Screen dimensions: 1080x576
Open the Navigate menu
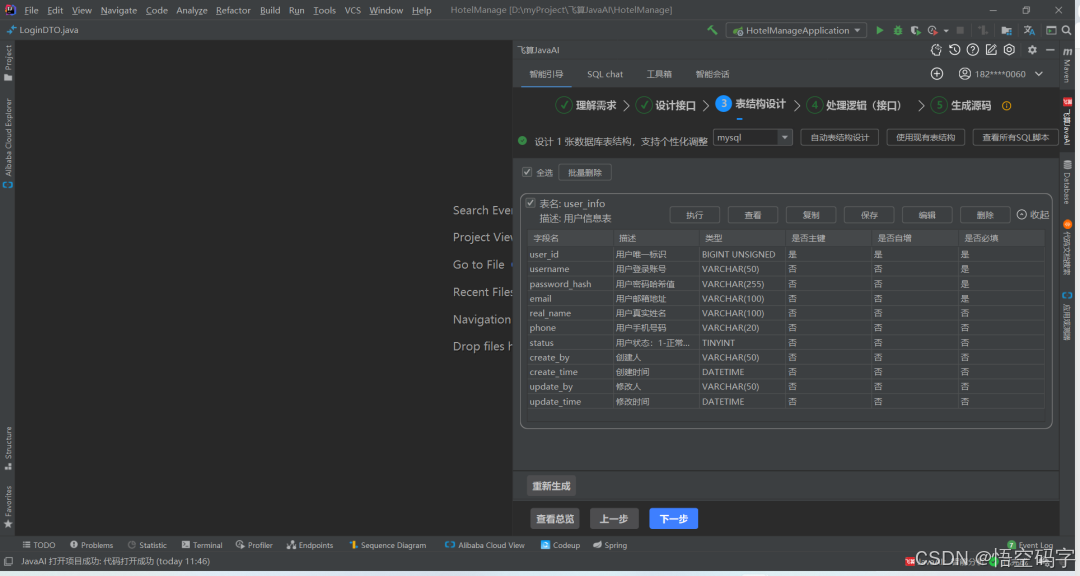pos(118,10)
